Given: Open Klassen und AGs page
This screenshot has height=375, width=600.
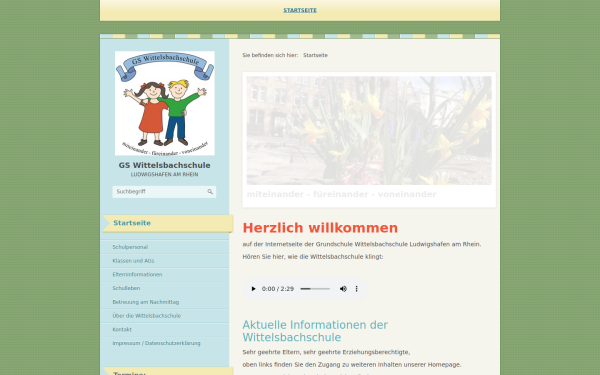Looking at the screenshot, I should pyautogui.click(x=133, y=261).
